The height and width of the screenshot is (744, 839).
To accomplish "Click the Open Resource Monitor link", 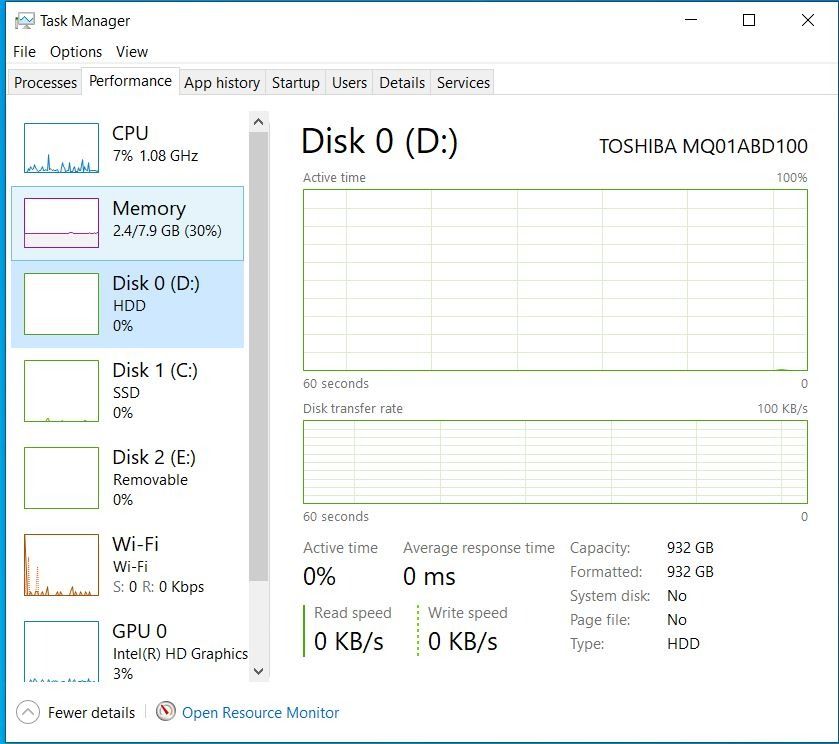I will 260,713.
